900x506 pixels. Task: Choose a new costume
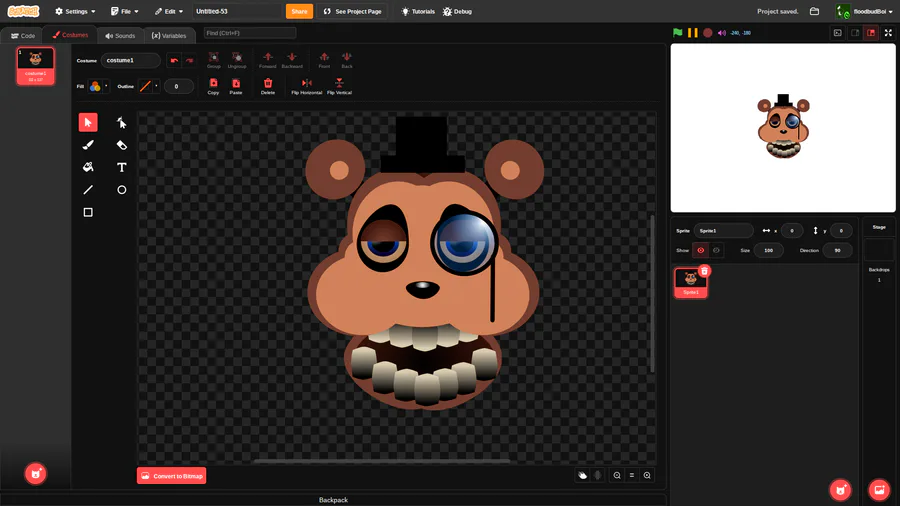click(x=36, y=474)
